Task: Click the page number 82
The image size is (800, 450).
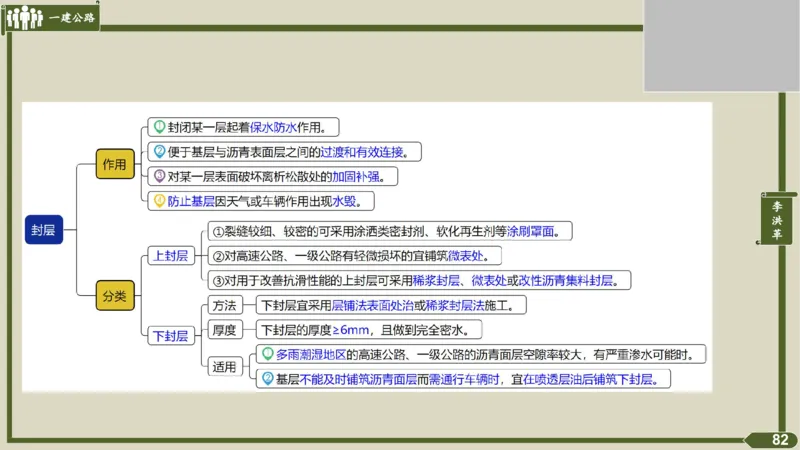Action: point(780,440)
